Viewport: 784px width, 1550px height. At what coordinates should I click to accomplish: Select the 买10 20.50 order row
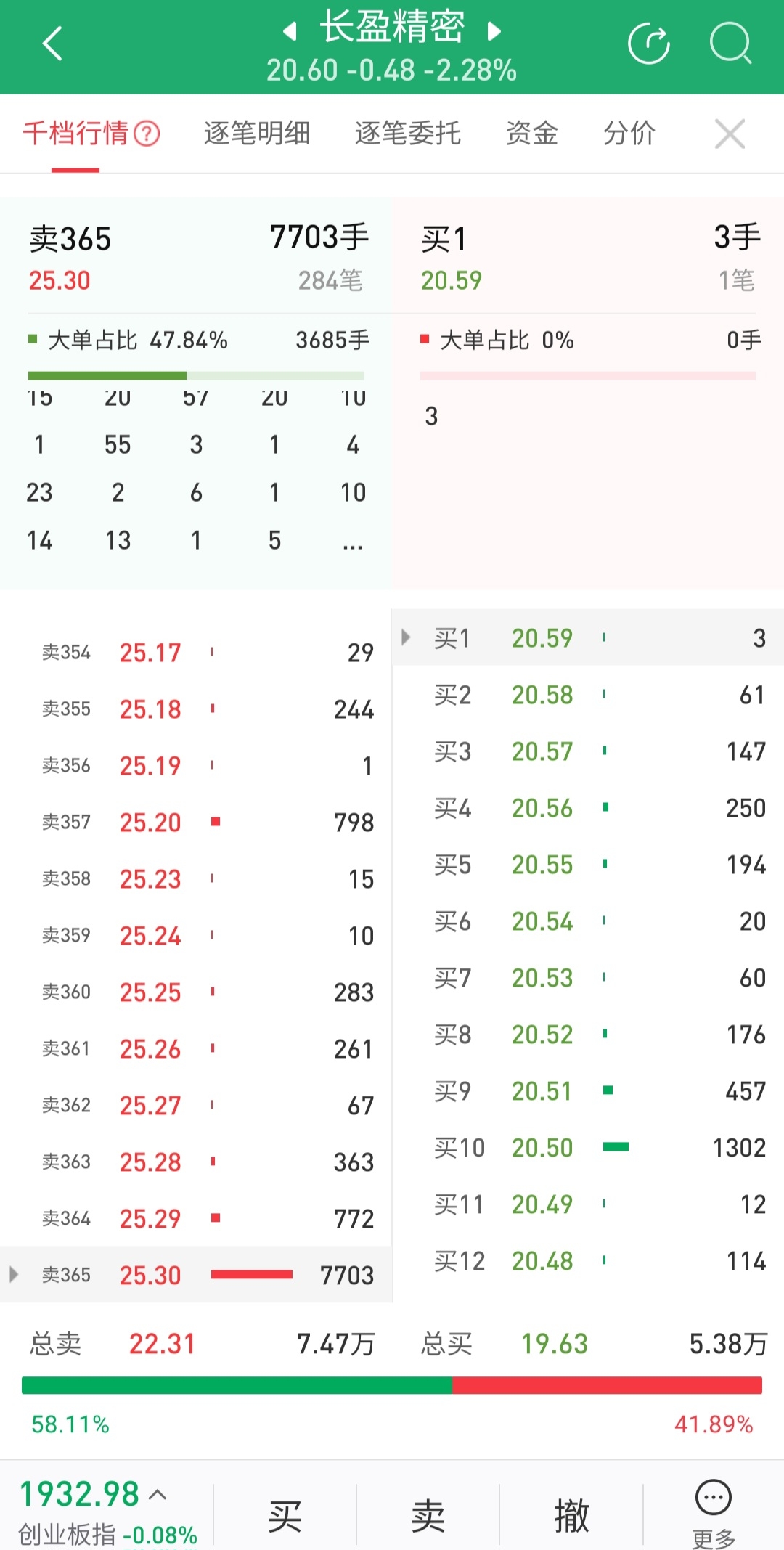(x=588, y=1147)
